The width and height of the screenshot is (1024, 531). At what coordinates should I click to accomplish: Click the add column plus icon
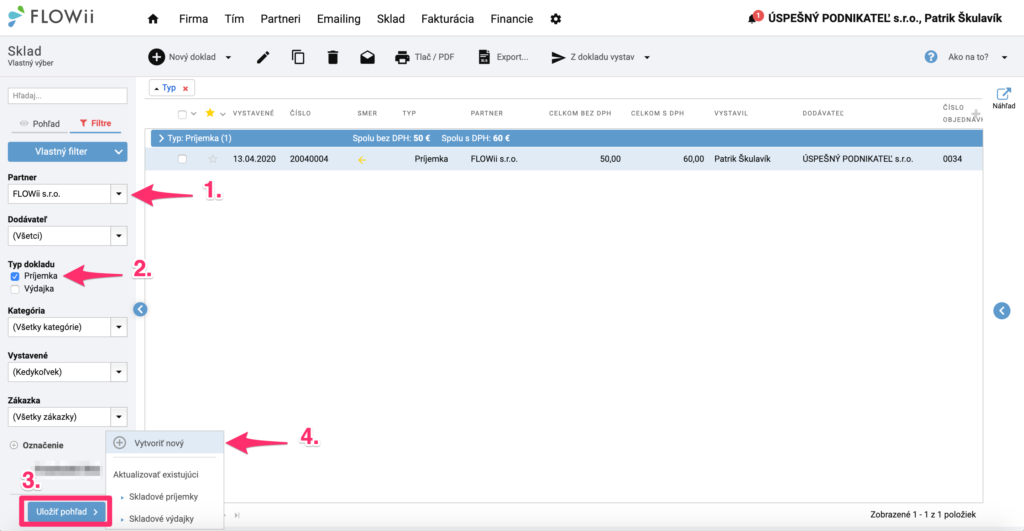point(976,114)
